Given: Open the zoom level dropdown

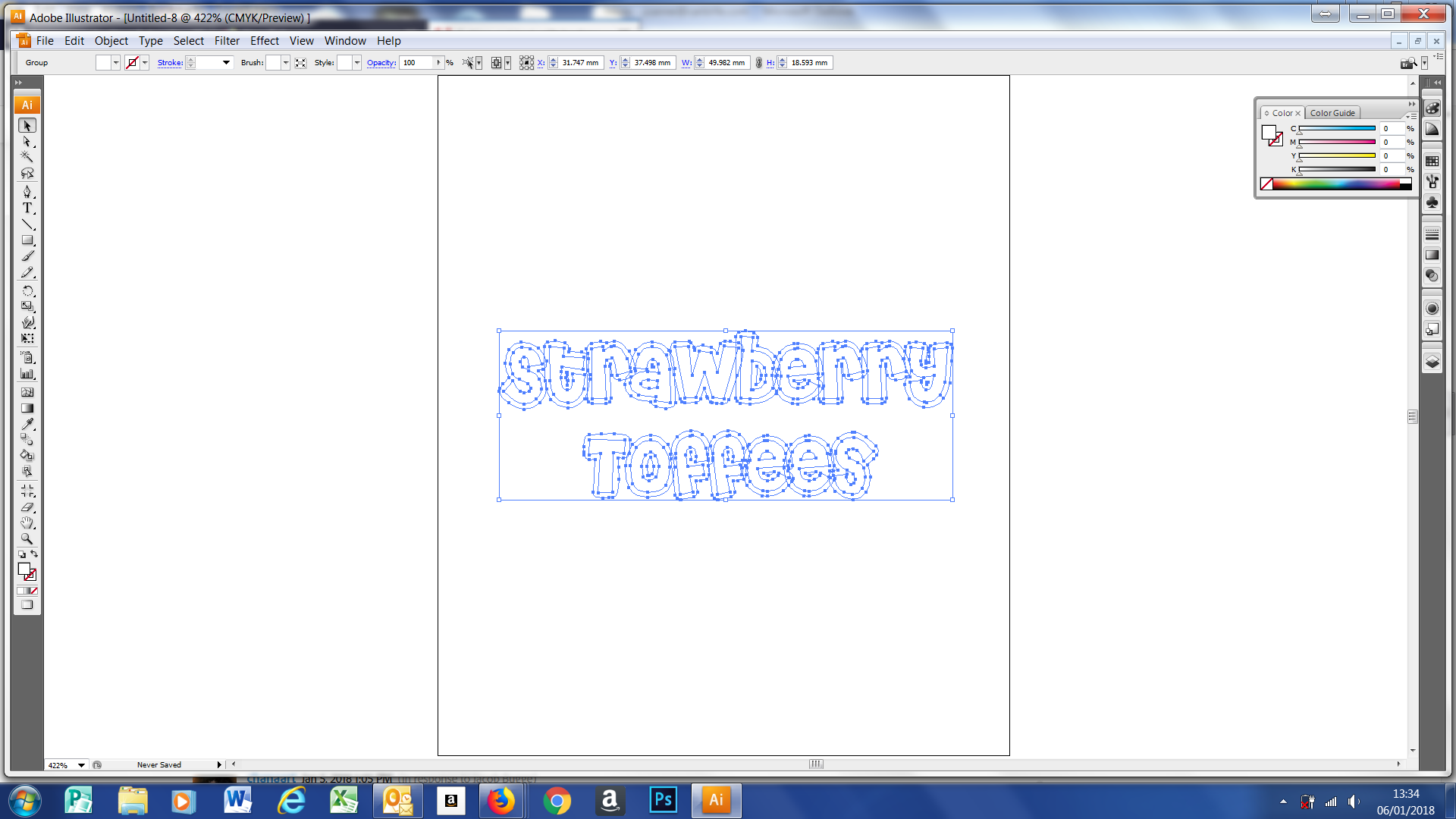Looking at the screenshot, I should (x=81, y=765).
